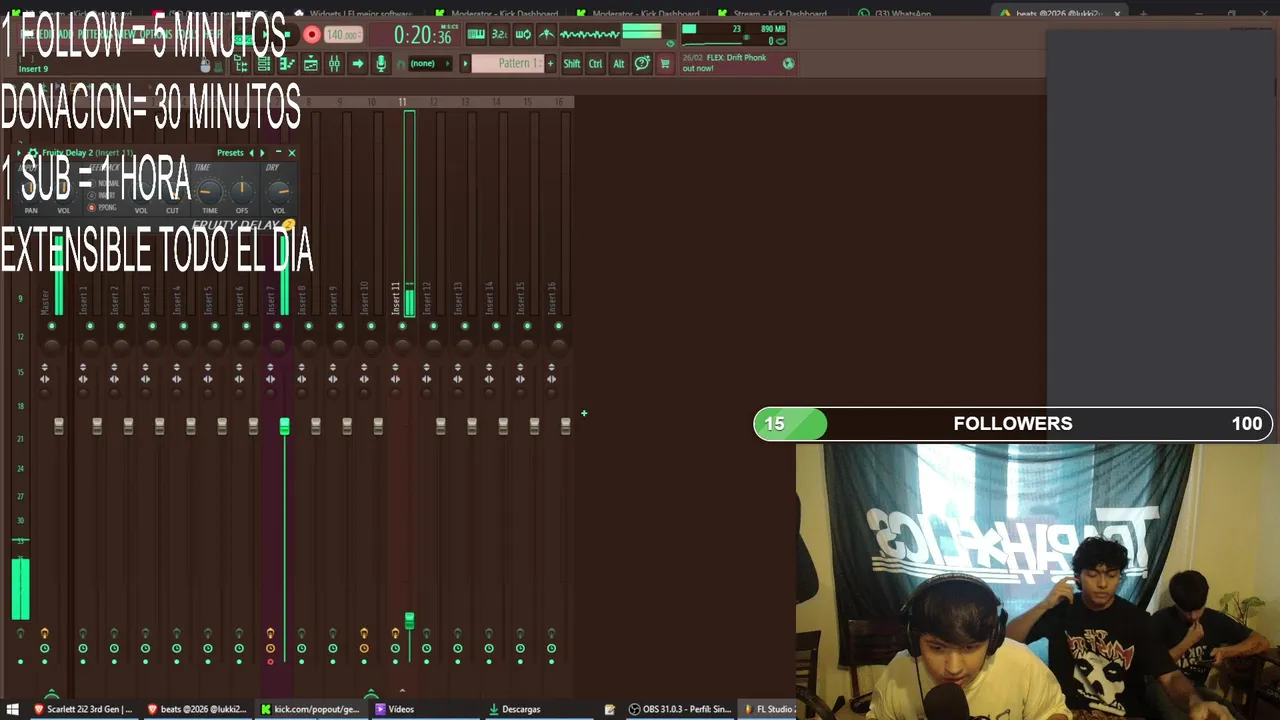Image resolution: width=1280 pixels, height=720 pixels.
Task: Click the phase invert arrows on Insert 5
Action: (x=208, y=367)
